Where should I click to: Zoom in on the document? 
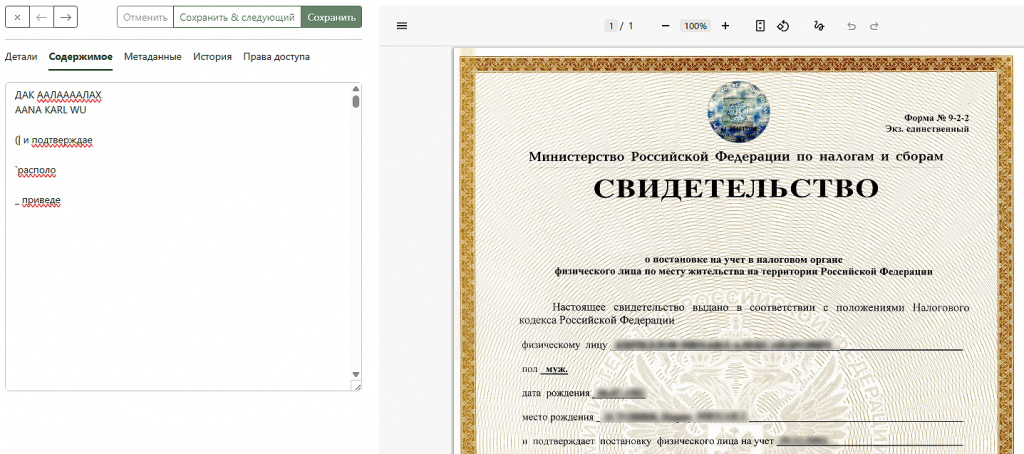725,26
